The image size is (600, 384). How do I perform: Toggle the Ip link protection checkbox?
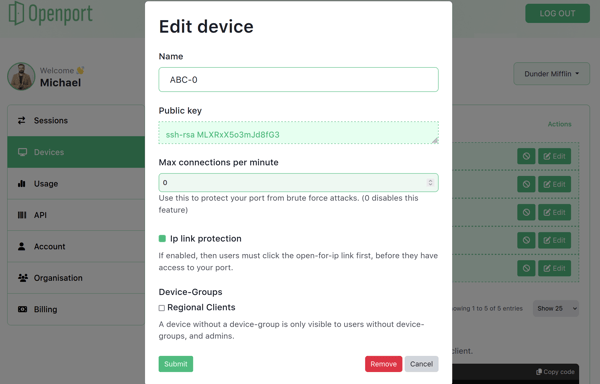pos(162,239)
